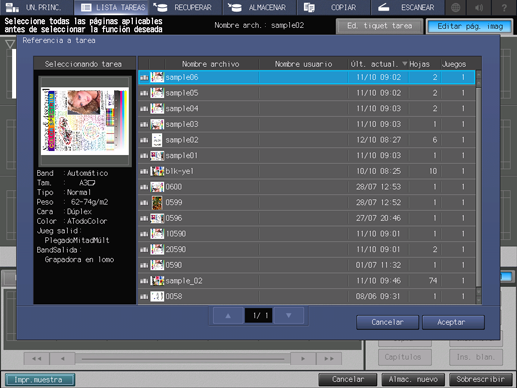Select the sample04 file name
This screenshot has height=388, width=517.
(x=182, y=109)
